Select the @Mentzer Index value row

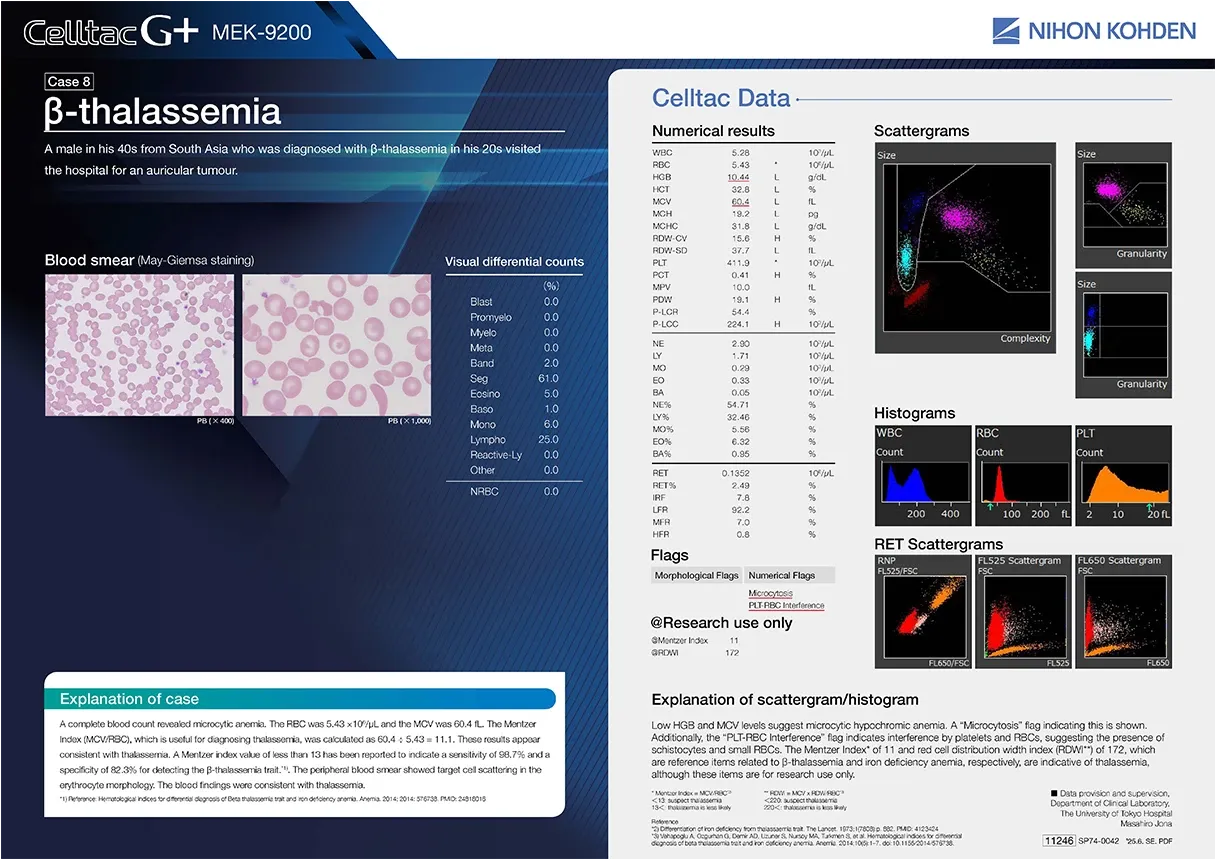pyautogui.click(x=695, y=640)
